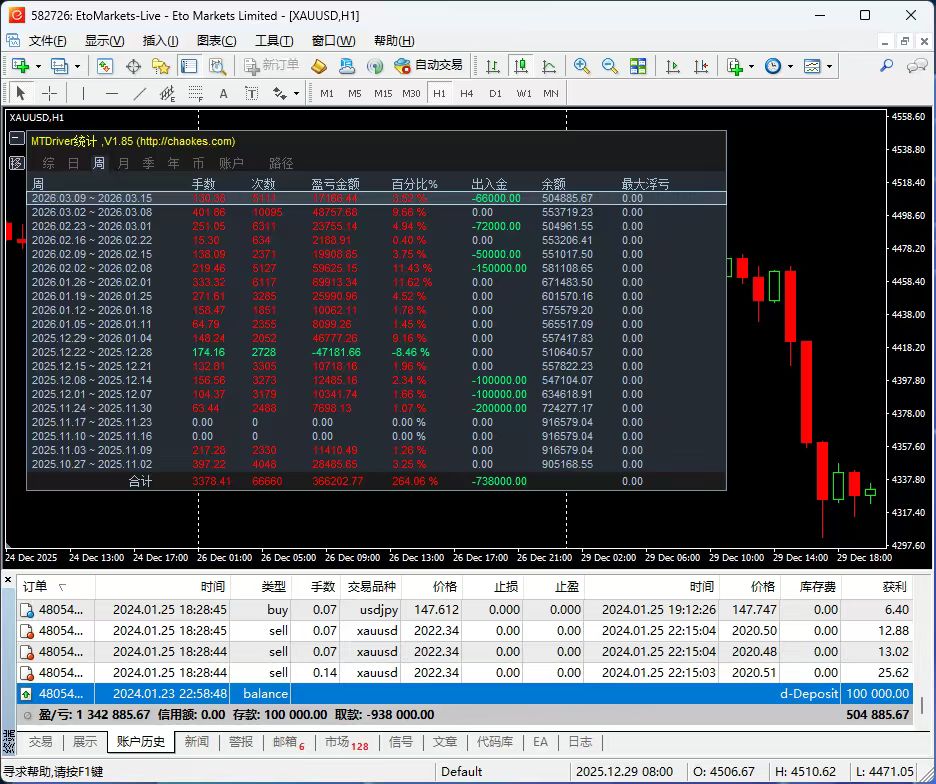Image resolution: width=936 pixels, height=784 pixels.
Task: Zoom in on the chart
Action: 581,66
